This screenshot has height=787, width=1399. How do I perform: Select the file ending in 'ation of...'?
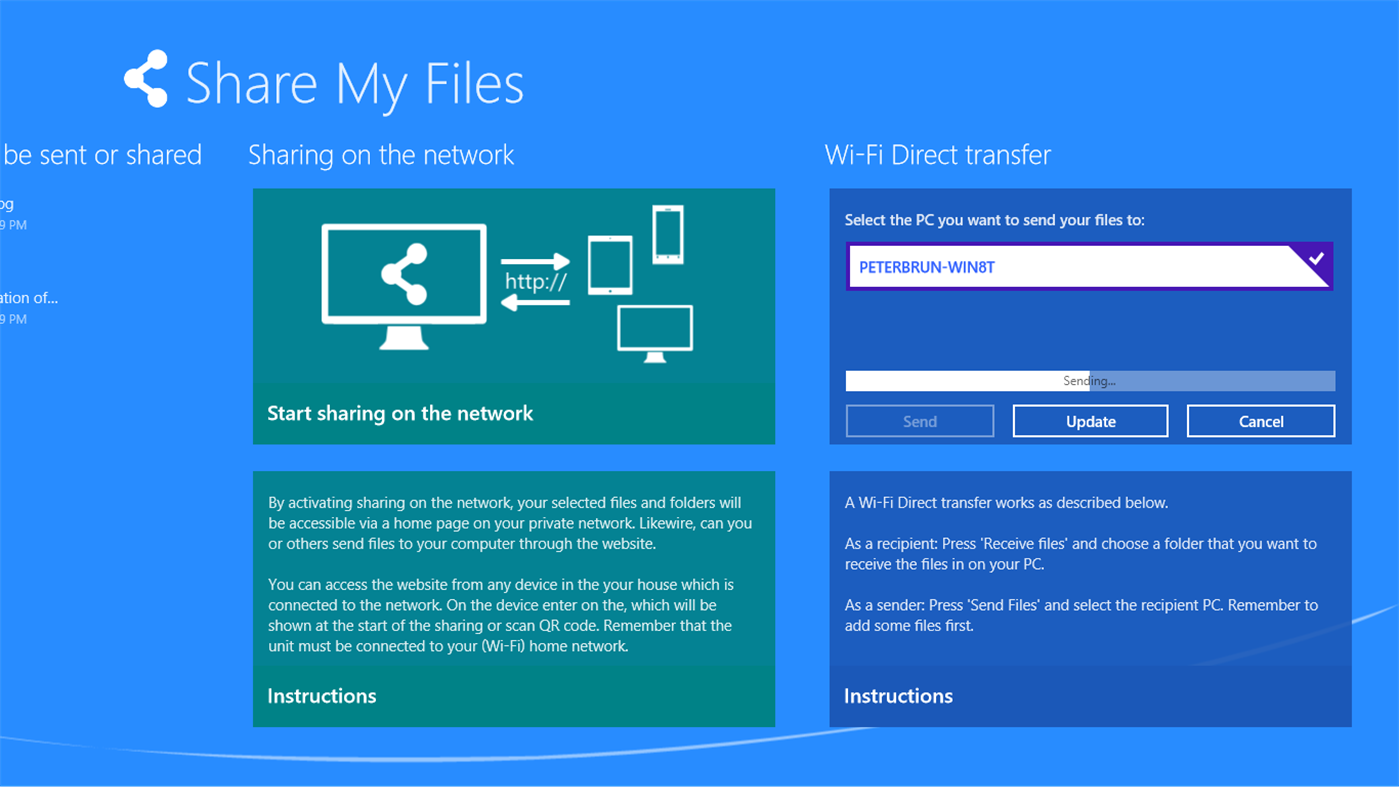coord(30,297)
